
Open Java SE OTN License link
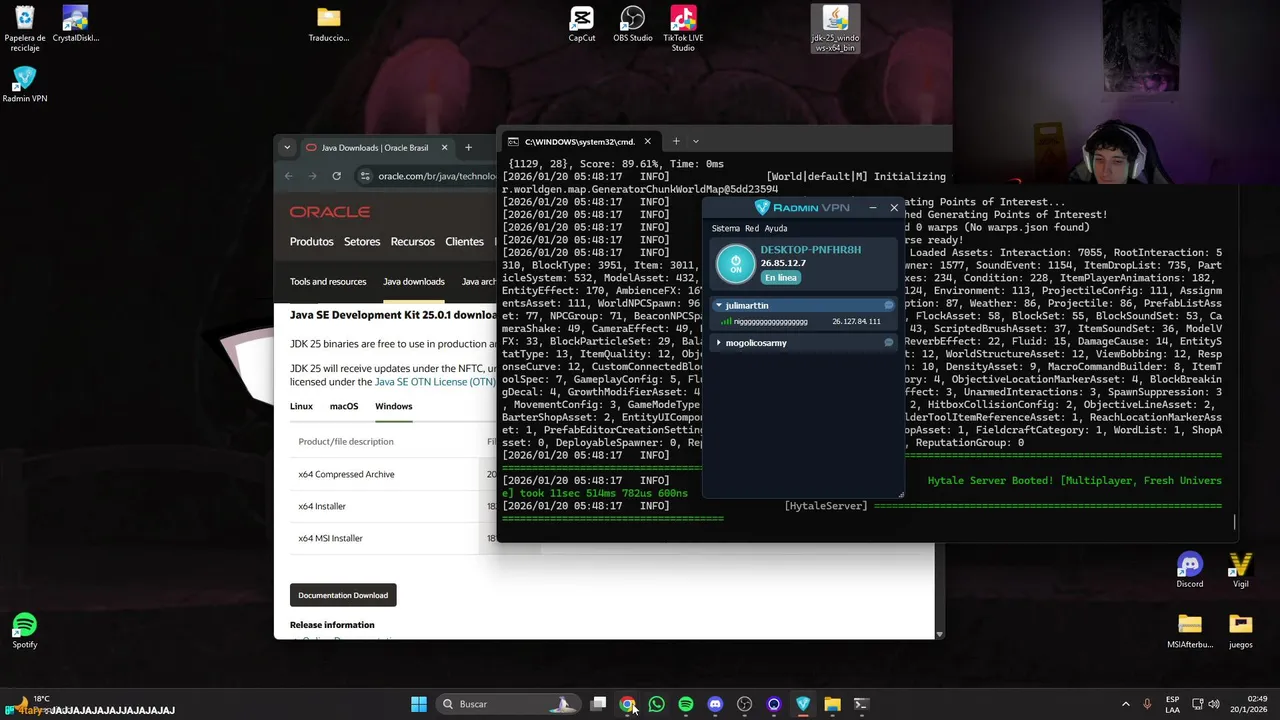tap(434, 381)
